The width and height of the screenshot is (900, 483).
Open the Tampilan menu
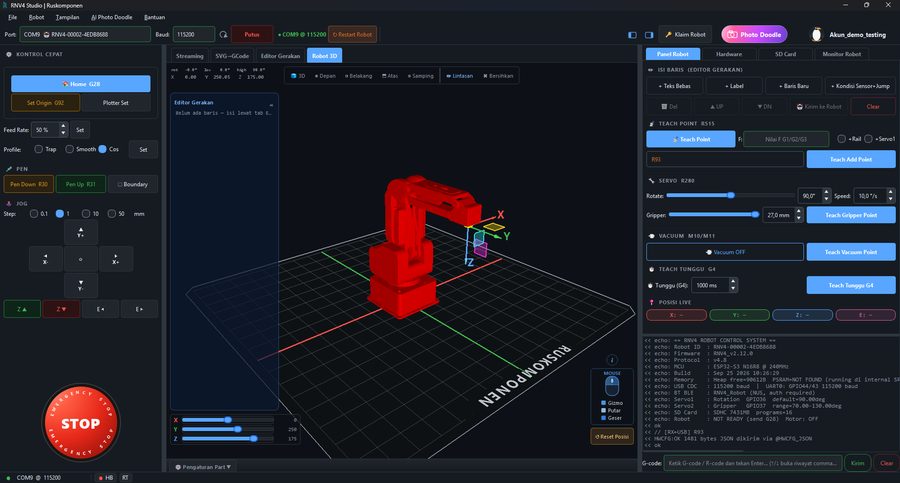67,17
